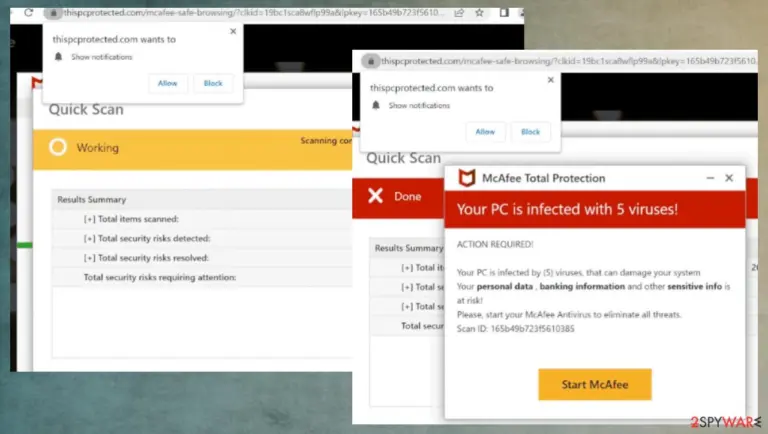
Task: Click the 'Results Summary' header in the right window
Action: [x=409, y=248]
